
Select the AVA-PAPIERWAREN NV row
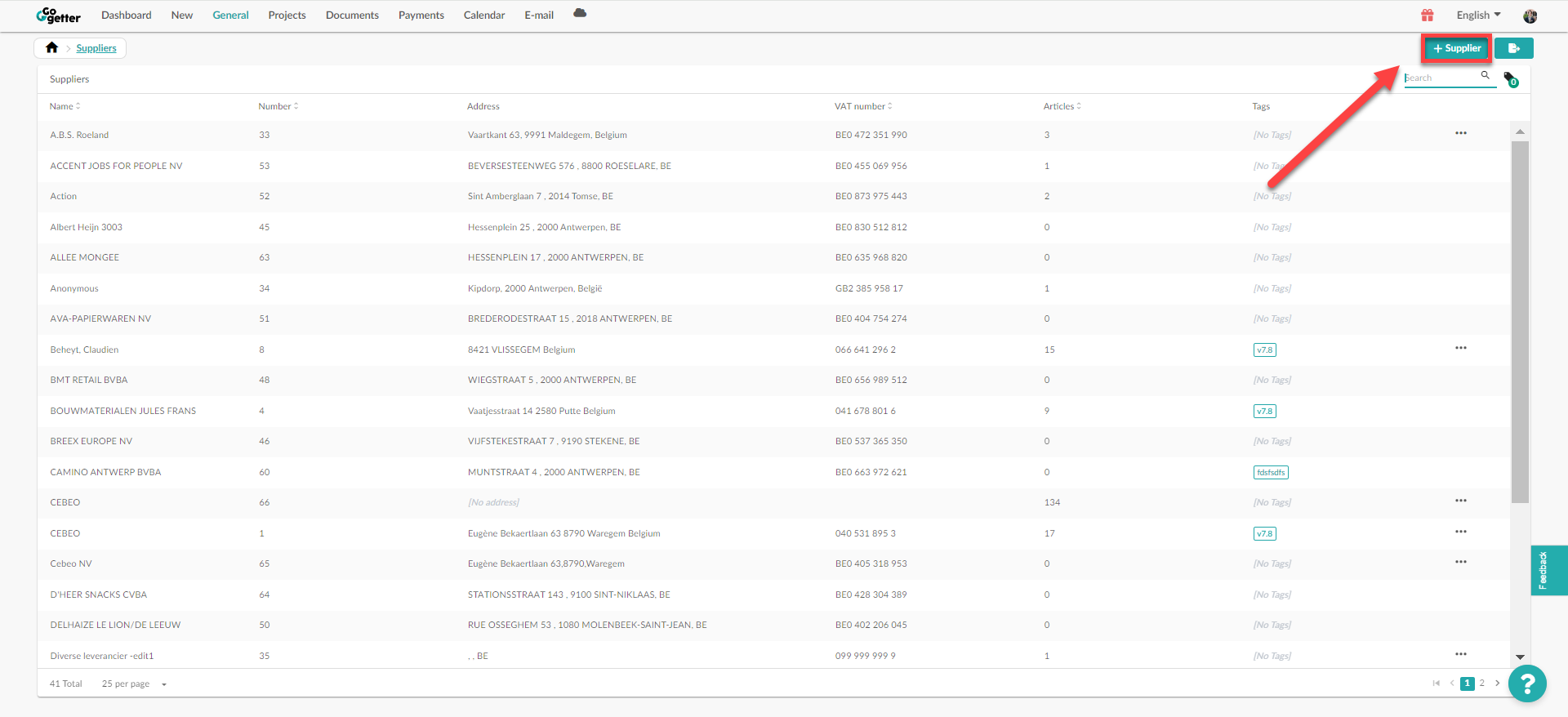point(773,318)
